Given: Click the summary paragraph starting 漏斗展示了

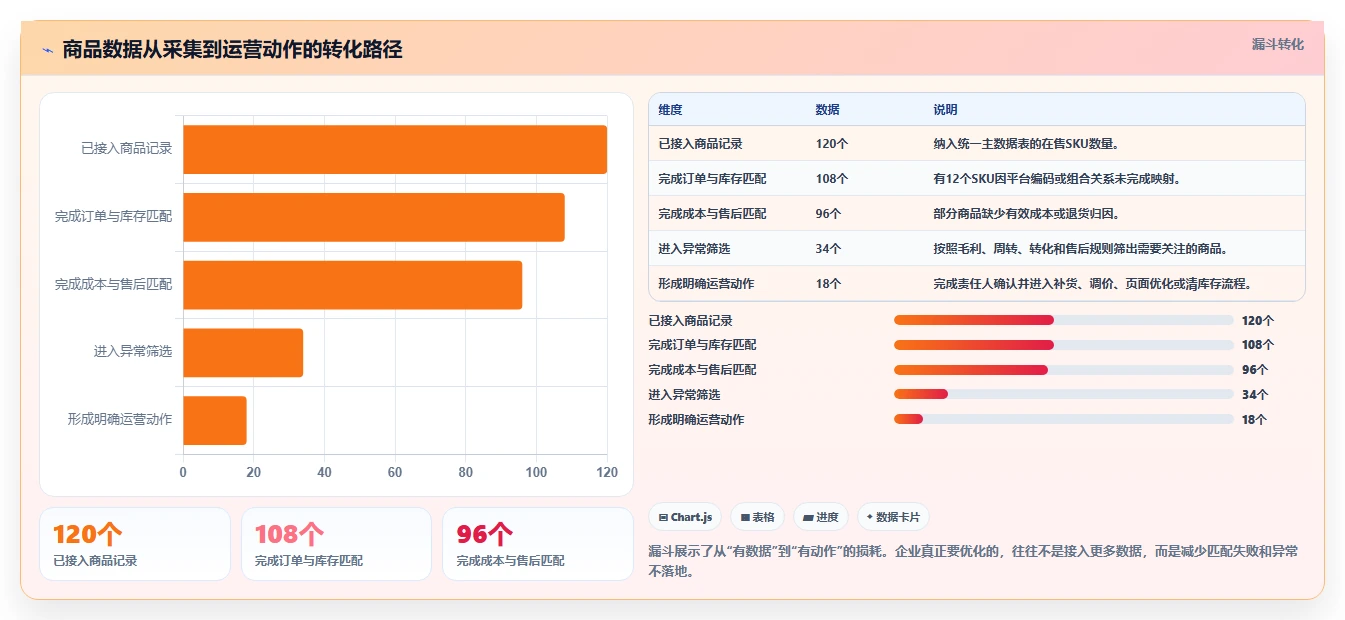Looking at the screenshot, I should (973, 561).
